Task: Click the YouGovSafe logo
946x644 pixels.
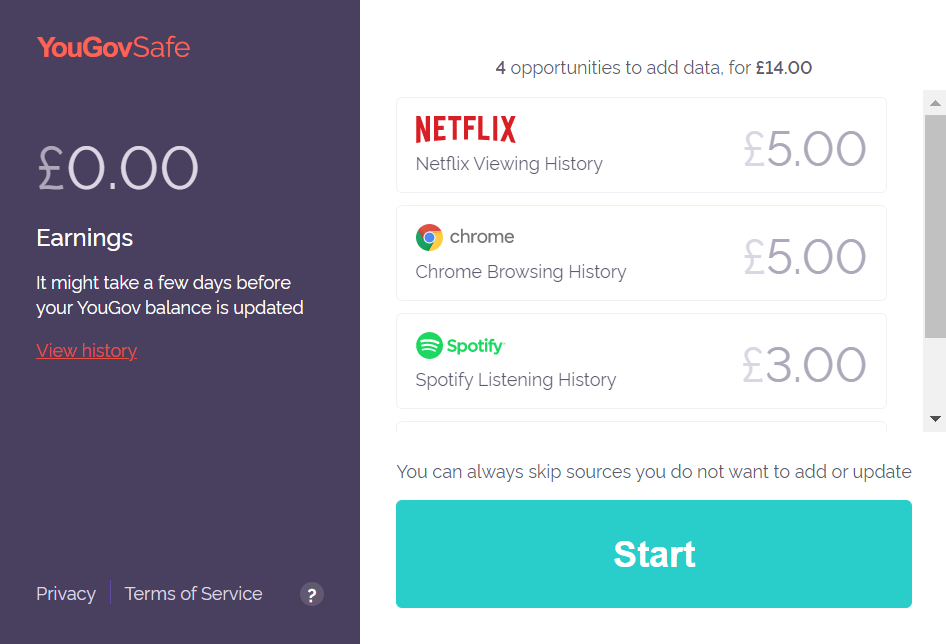Action: pos(113,46)
